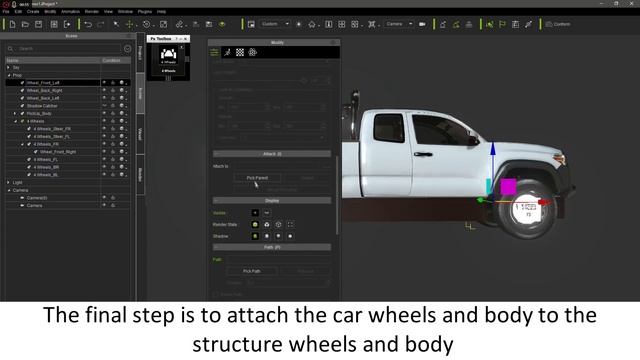640x360 pixels.
Task: Click the Export icon in toolbar
Action: tap(67, 24)
